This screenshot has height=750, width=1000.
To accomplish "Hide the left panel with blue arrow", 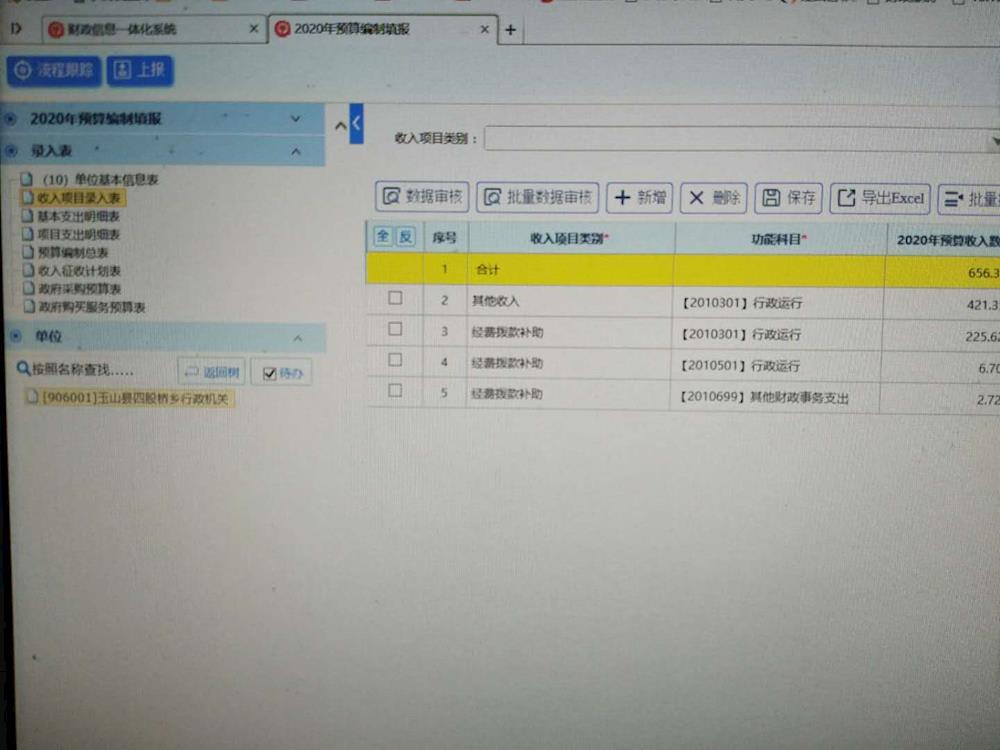I will pyautogui.click(x=356, y=122).
